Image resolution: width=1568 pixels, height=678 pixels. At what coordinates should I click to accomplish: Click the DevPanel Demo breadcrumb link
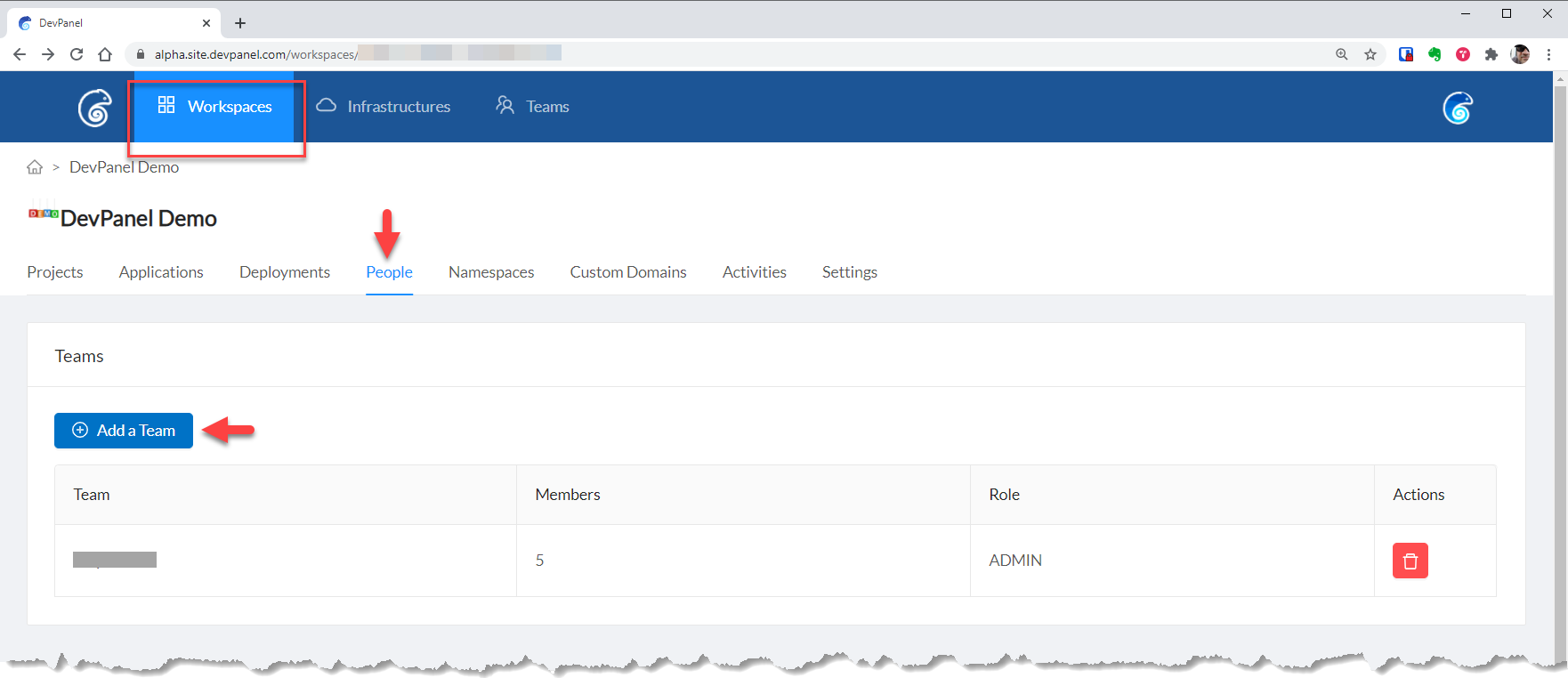(x=124, y=167)
